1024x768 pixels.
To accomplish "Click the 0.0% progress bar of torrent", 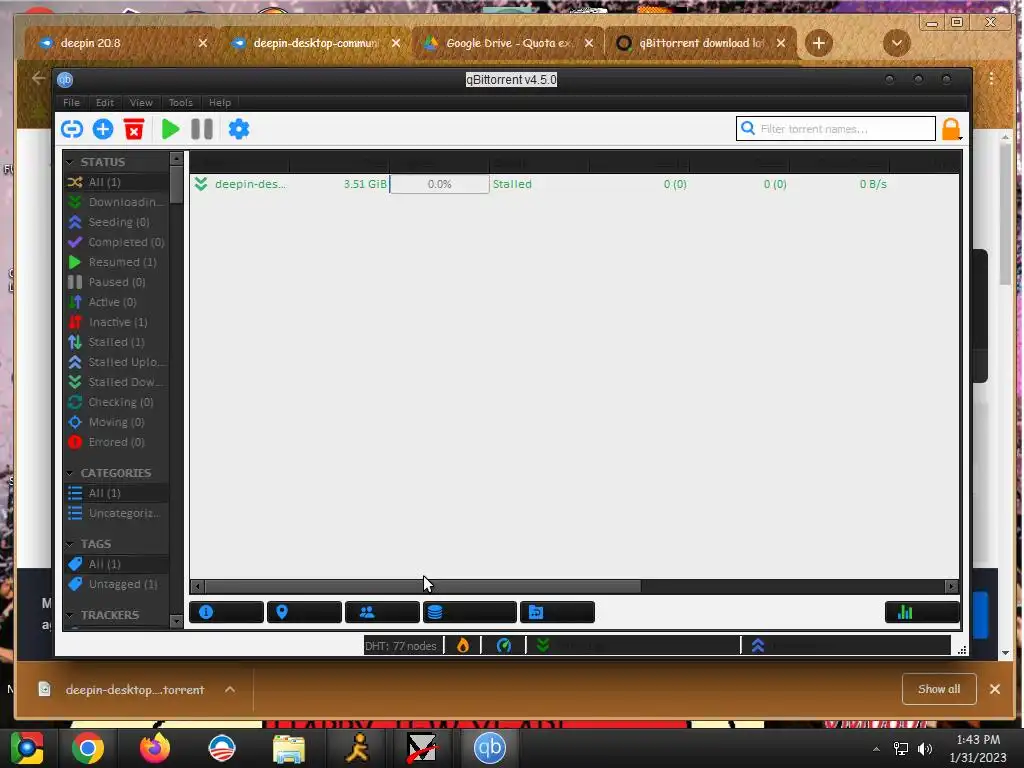I will pos(440,184).
